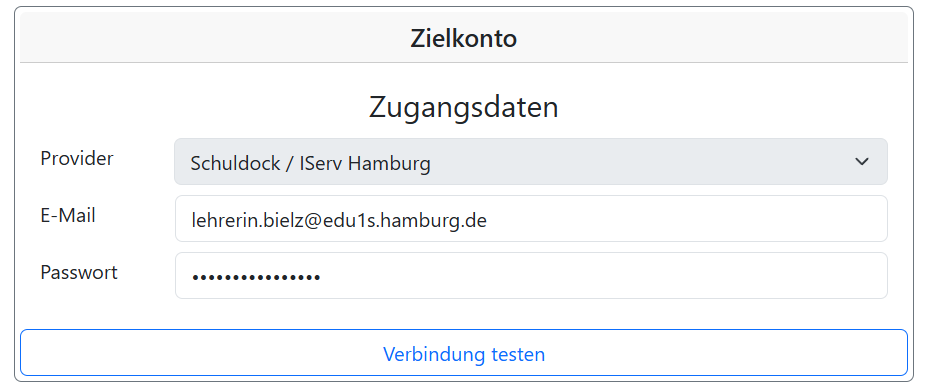Image resolution: width=927 pixels, height=387 pixels.
Task: Click the 'Zugangsdaten' section heading
Action: coord(464,108)
